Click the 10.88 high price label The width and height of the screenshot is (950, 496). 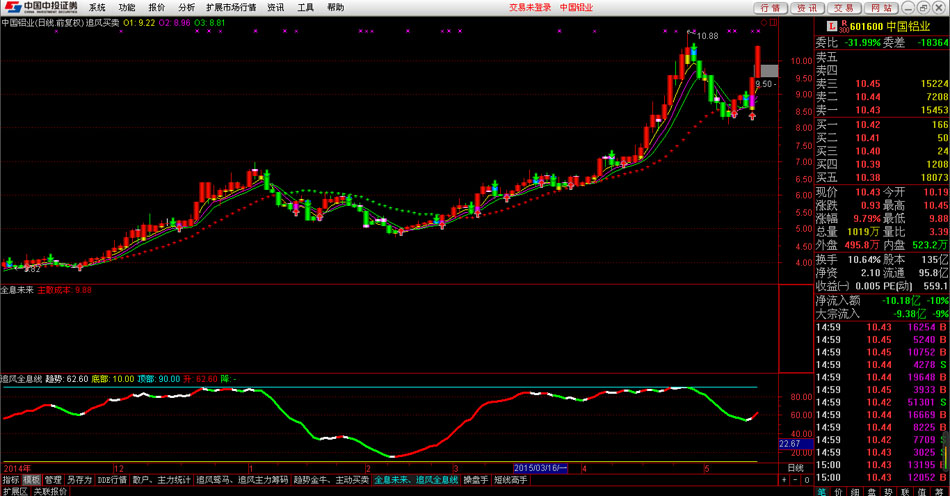click(707, 36)
